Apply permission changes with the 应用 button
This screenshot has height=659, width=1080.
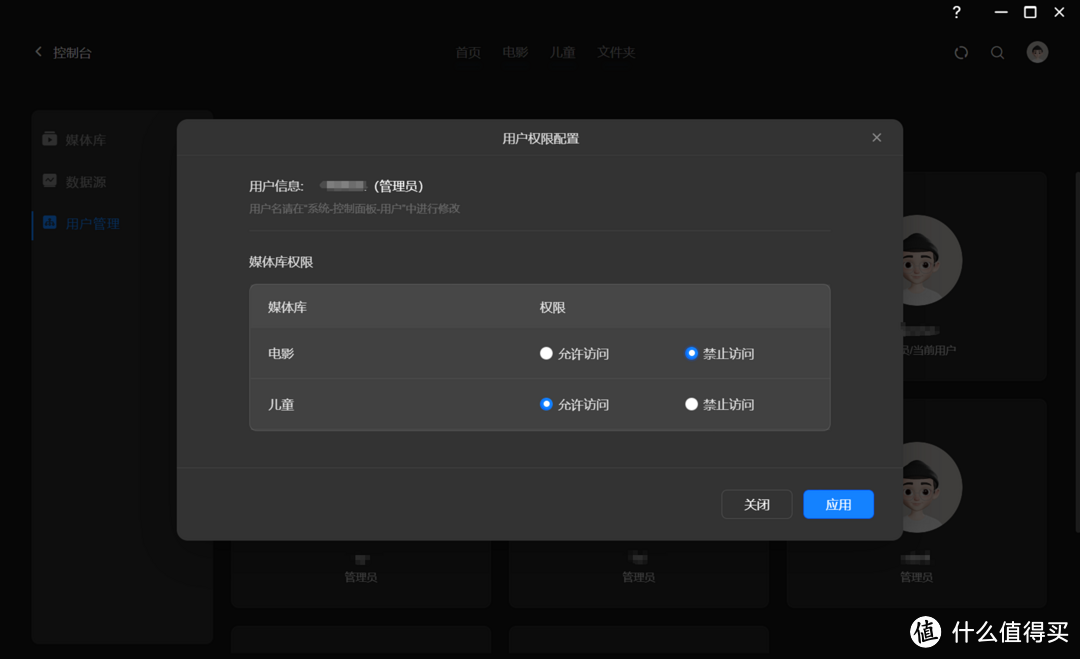[x=838, y=504]
